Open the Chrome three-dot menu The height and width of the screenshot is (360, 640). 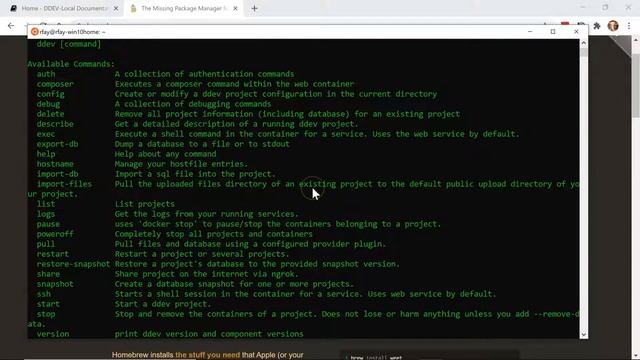(629, 26)
